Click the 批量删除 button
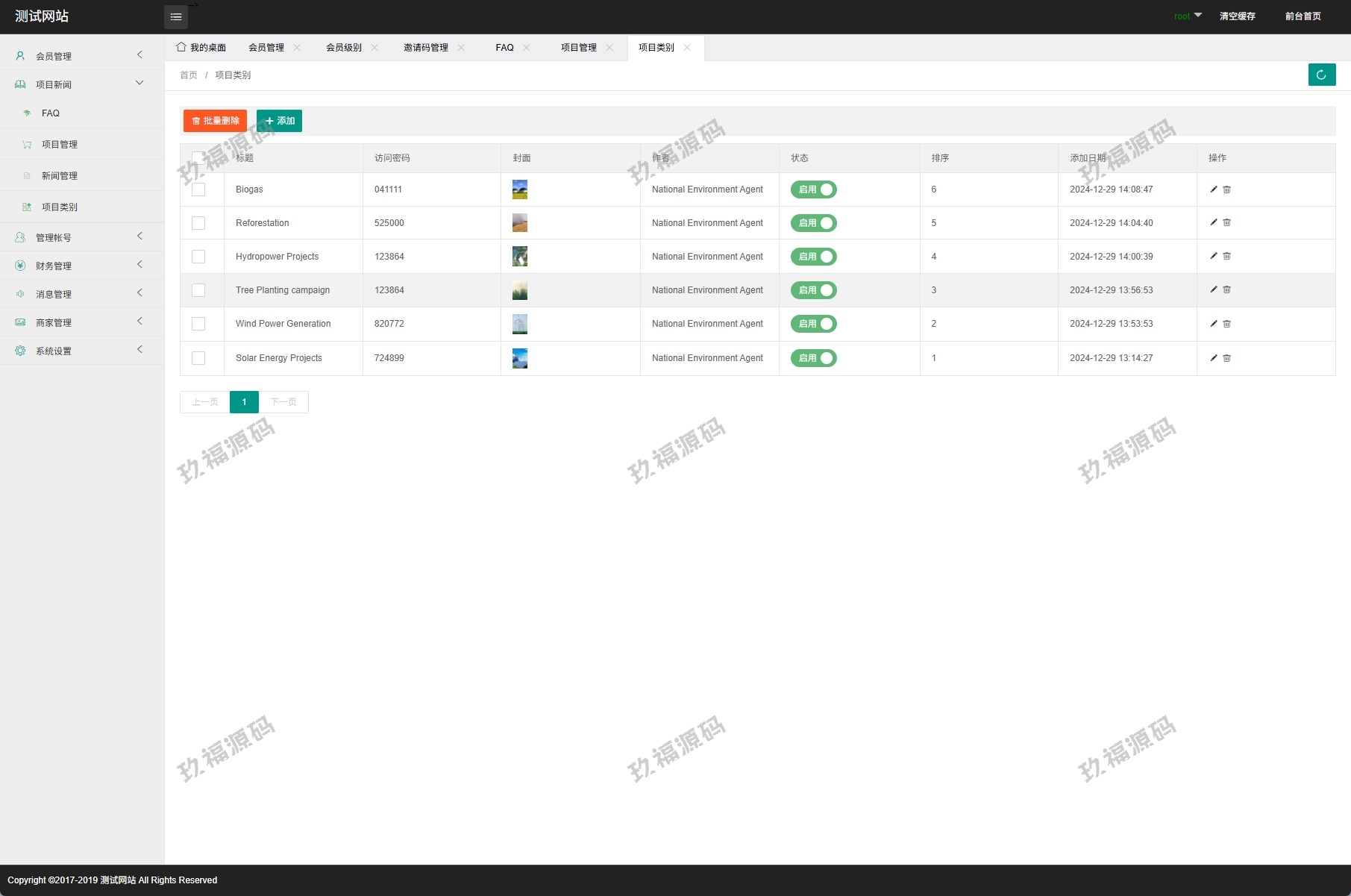The width and height of the screenshot is (1351, 896). (215, 121)
